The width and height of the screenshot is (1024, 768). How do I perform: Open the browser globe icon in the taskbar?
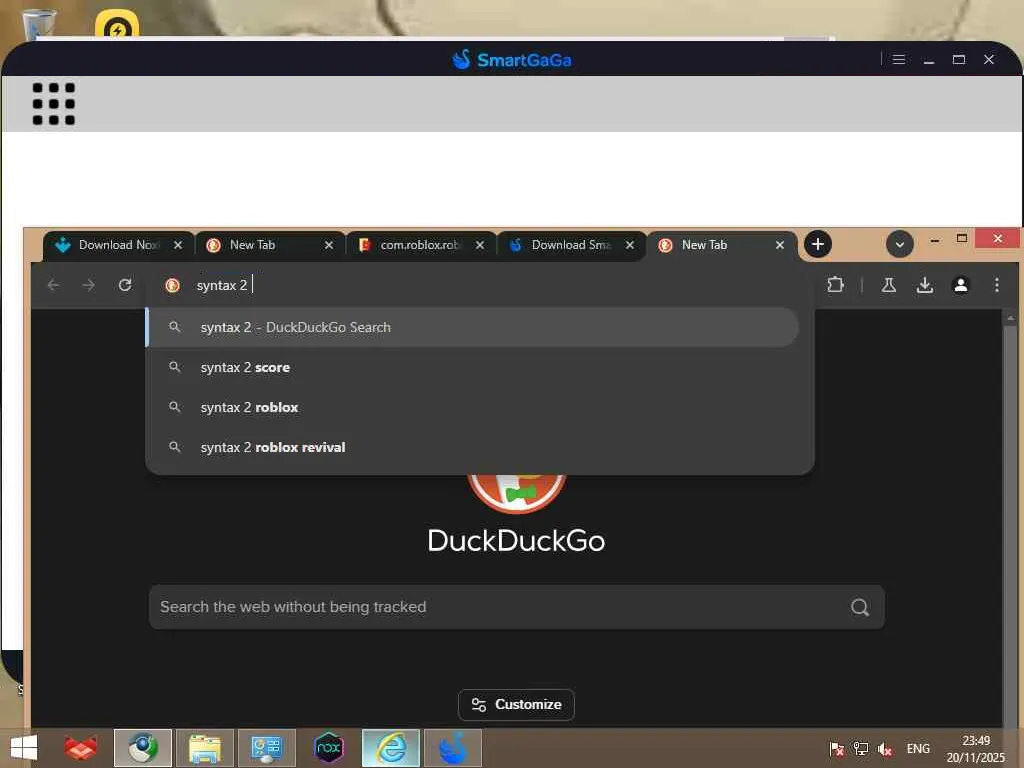coord(143,748)
